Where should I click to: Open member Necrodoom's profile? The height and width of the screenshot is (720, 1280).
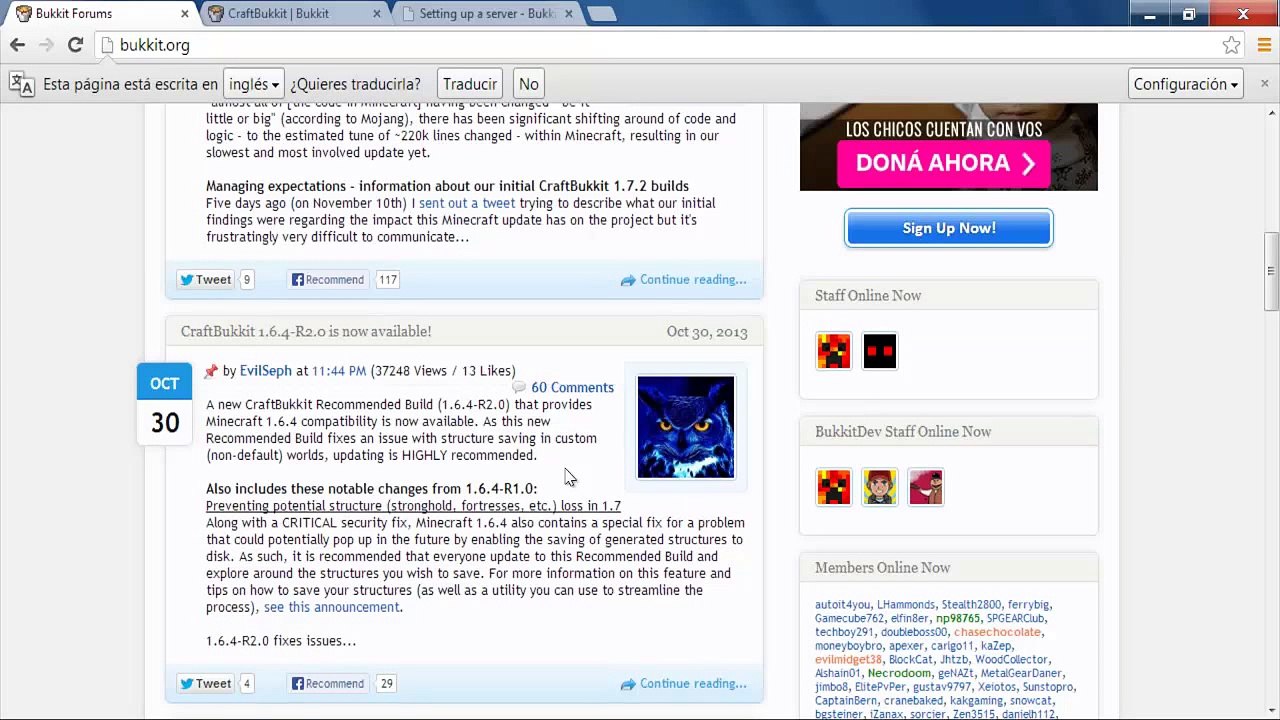[x=899, y=674]
